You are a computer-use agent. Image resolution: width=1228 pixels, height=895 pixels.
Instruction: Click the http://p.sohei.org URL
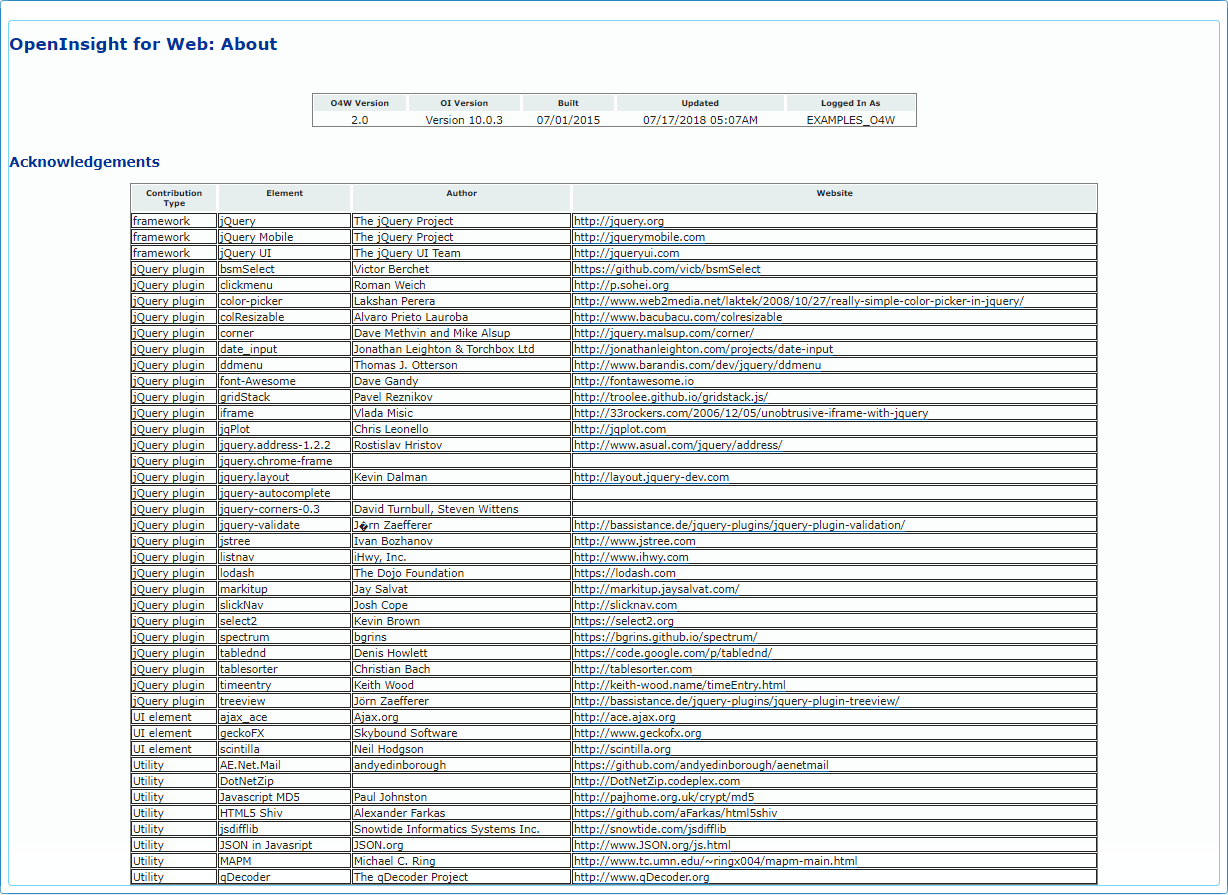point(621,285)
